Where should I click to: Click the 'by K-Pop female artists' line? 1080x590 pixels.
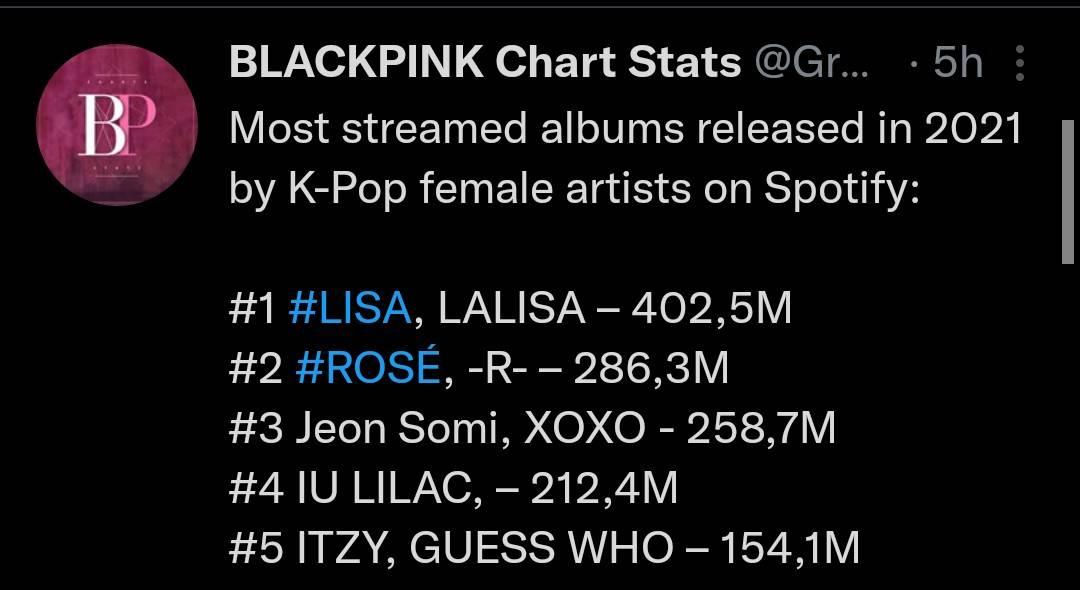click(x=574, y=187)
